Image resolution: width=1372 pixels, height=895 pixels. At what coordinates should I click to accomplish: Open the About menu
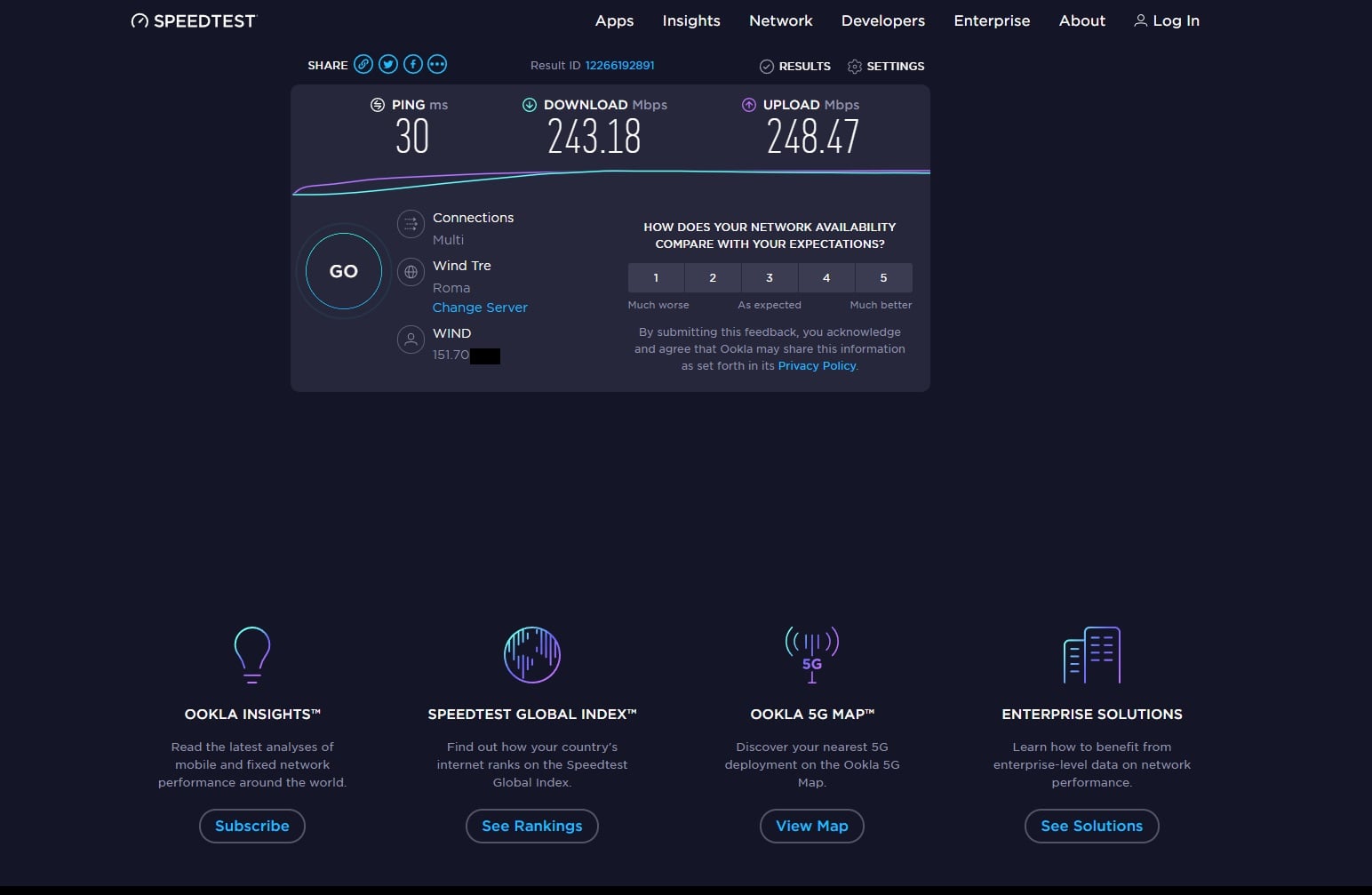(x=1082, y=20)
